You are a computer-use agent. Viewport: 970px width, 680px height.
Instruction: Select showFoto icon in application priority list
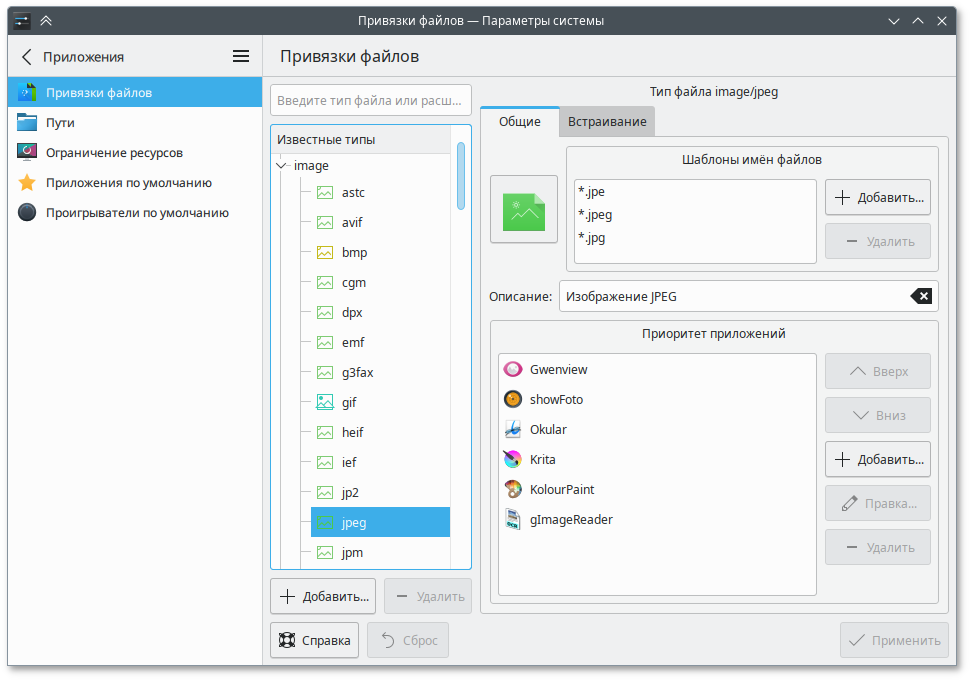[513, 400]
